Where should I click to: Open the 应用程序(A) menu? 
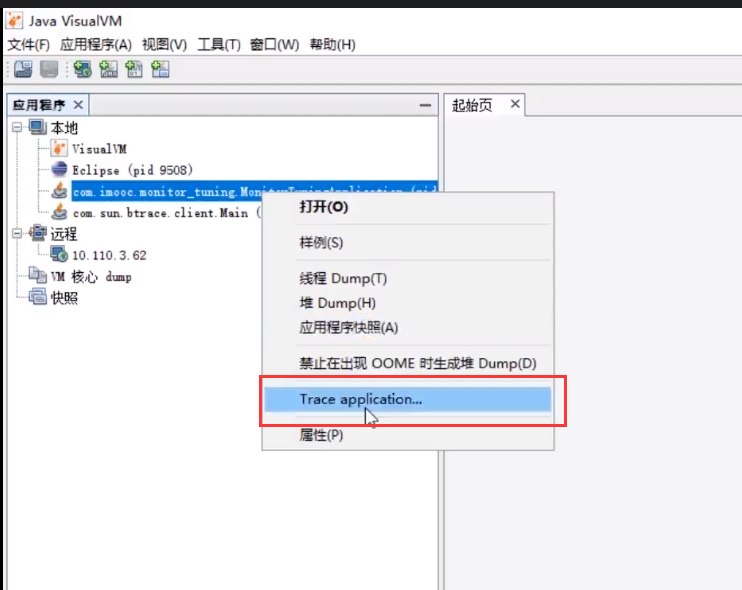[96, 44]
